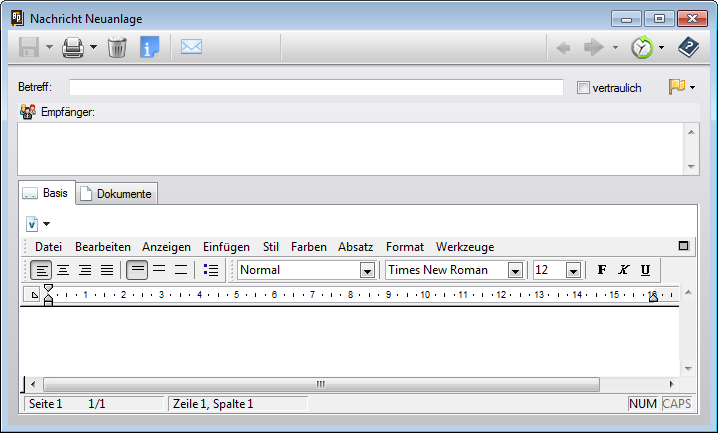The height and width of the screenshot is (433, 718).
Task: Click the envelope send message icon
Action: click(x=191, y=47)
